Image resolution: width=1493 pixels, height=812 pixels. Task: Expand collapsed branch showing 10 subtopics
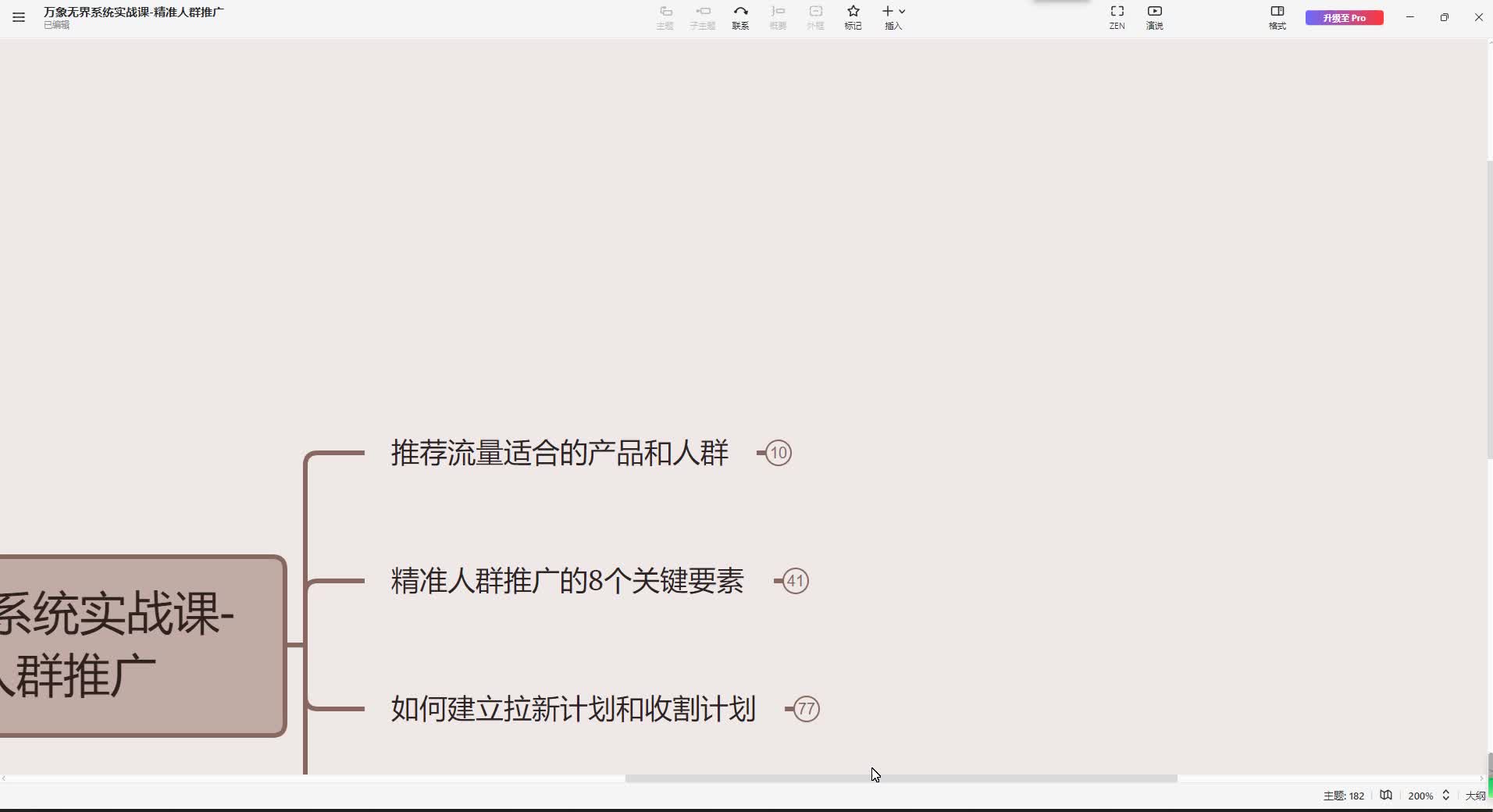pos(779,453)
